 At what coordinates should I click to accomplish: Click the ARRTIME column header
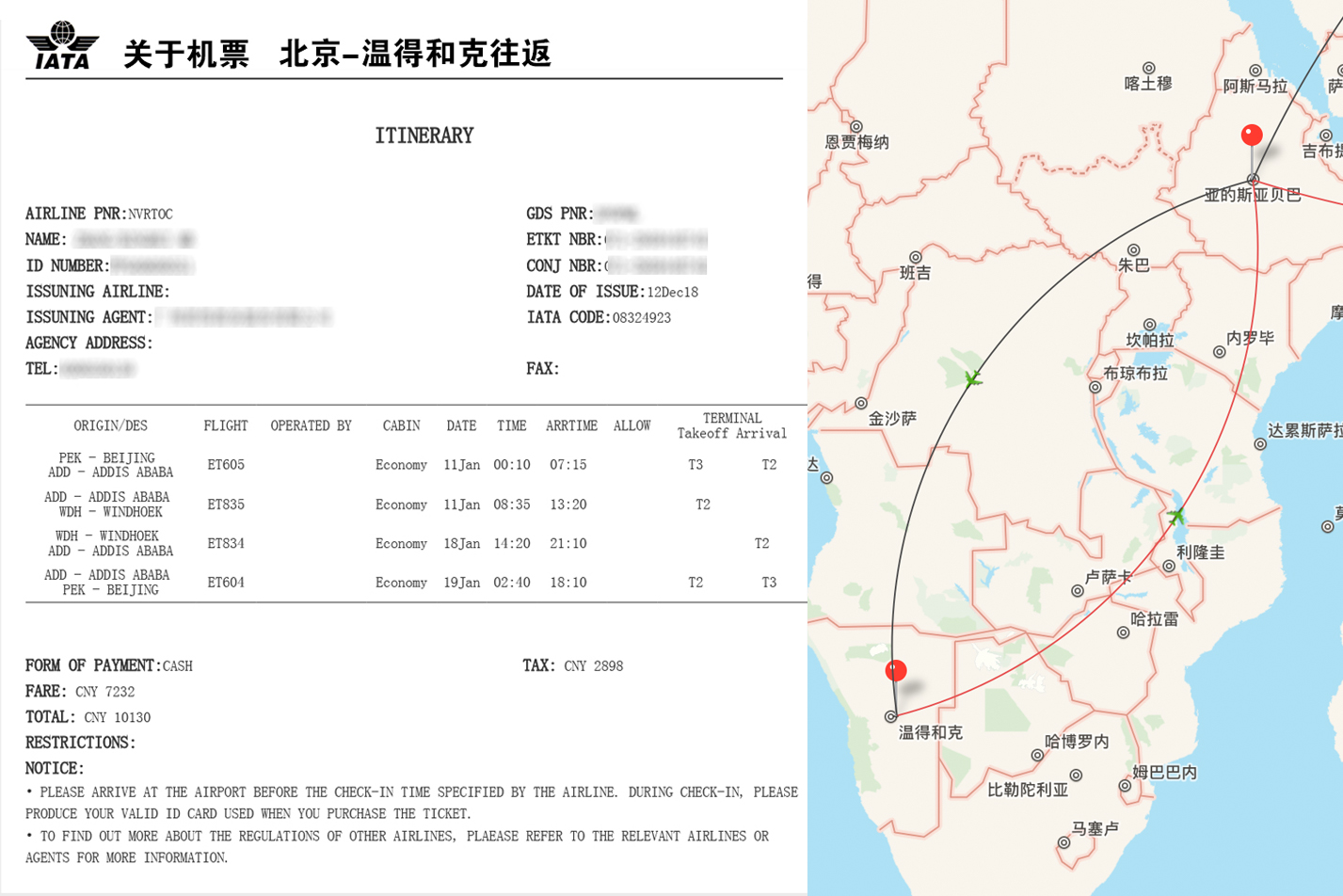click(x=572, y=425)
